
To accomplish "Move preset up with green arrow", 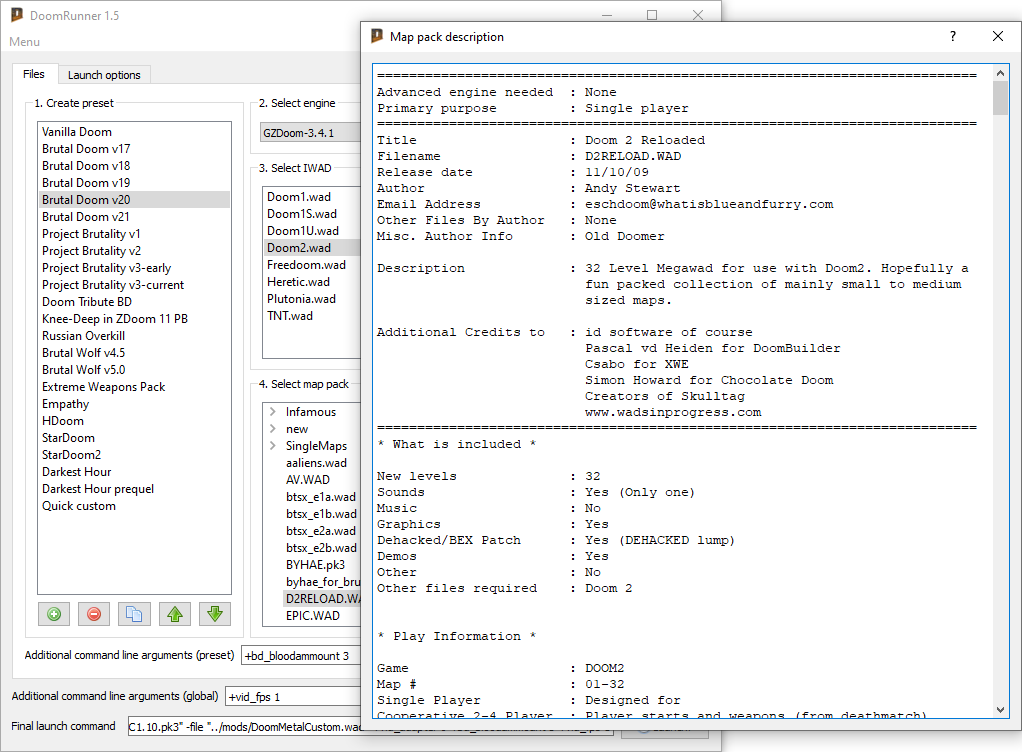I will (x=175, y=614).
